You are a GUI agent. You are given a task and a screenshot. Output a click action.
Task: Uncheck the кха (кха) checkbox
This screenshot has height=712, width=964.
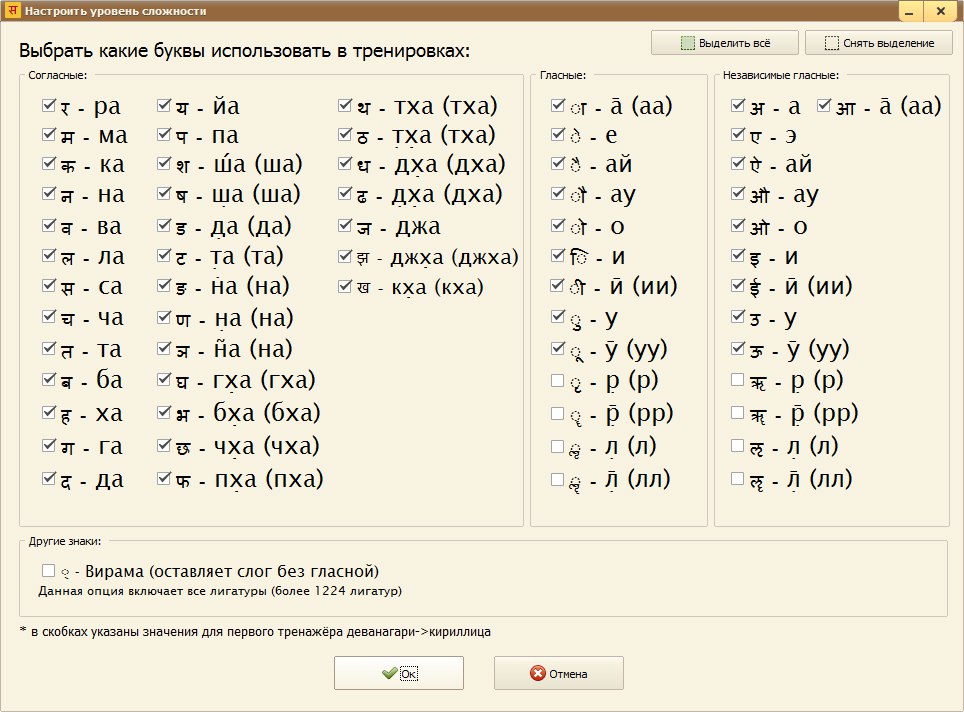pyautogui.click(x=345, y=287)
